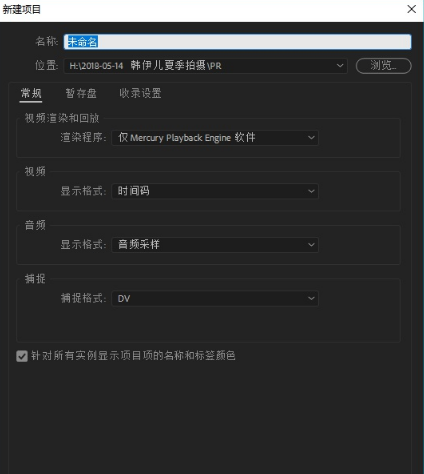Click the 浏览 browse button
Screen dimensions: 424x474
(384, 66)
